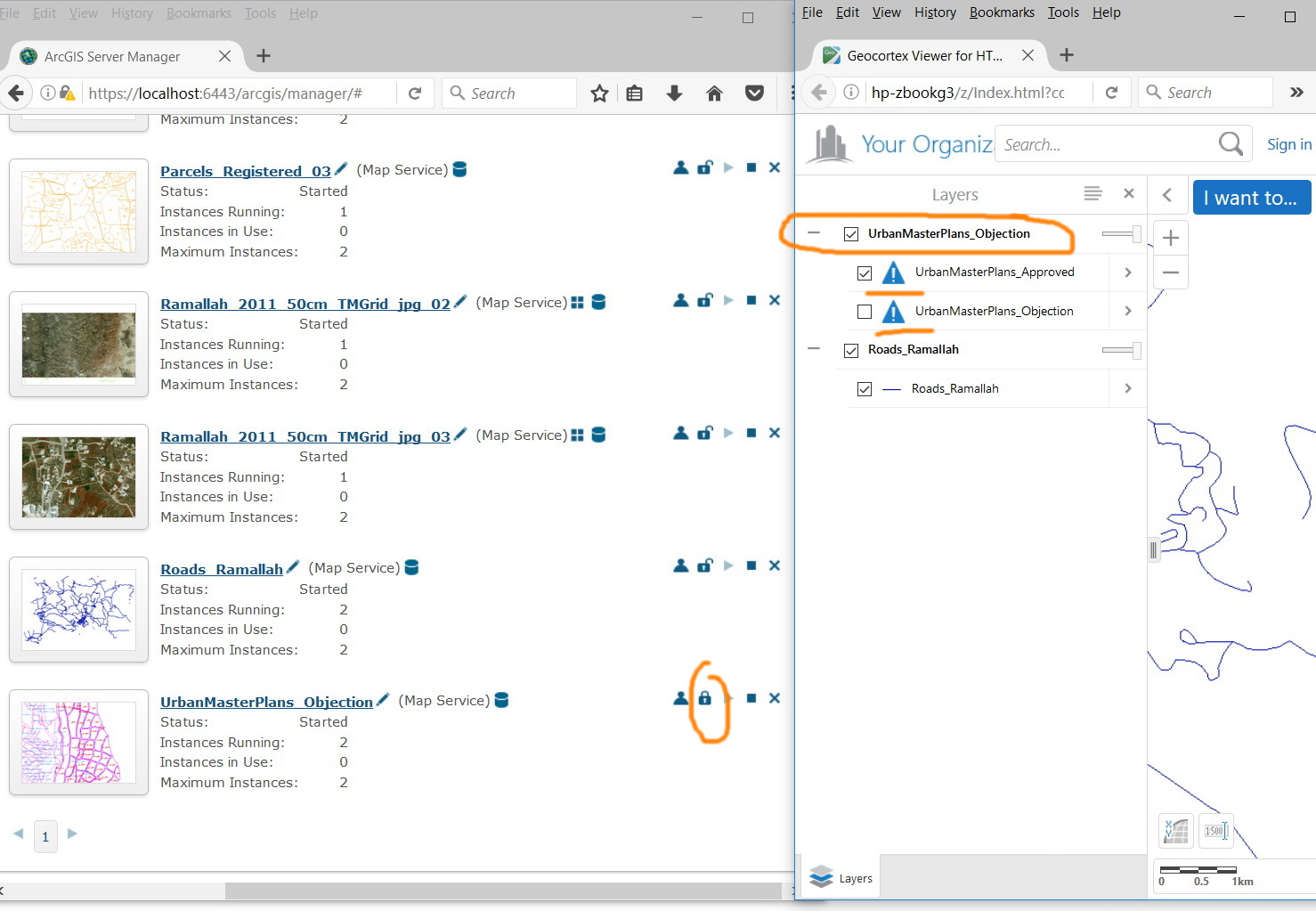The width and height of the screenshot is (1316, 911).
Task: Uncheck UrbanMasterPlans_Objection map service checkbox
Action: pos(851,234)
